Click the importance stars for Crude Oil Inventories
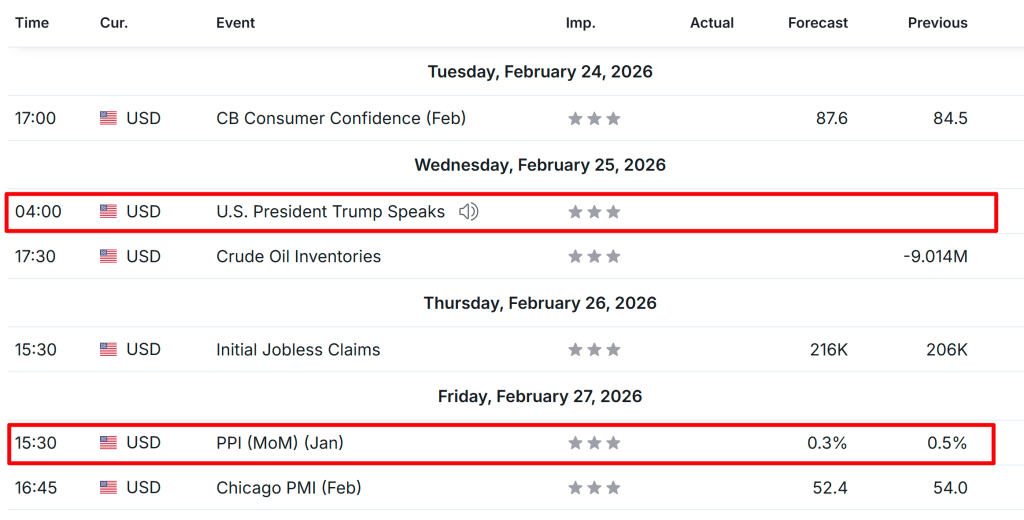Viewport: 1024px width, 520px height. coord(594,256)
